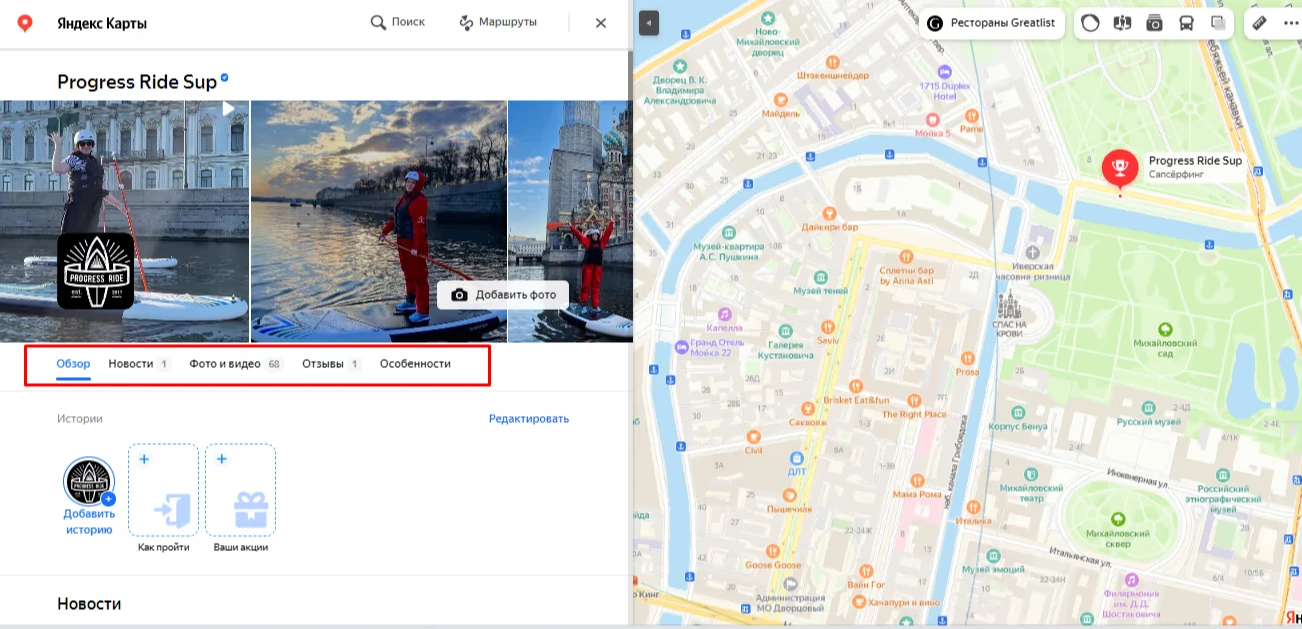Toggle public transport bus layer

[x=1186, y=23]
